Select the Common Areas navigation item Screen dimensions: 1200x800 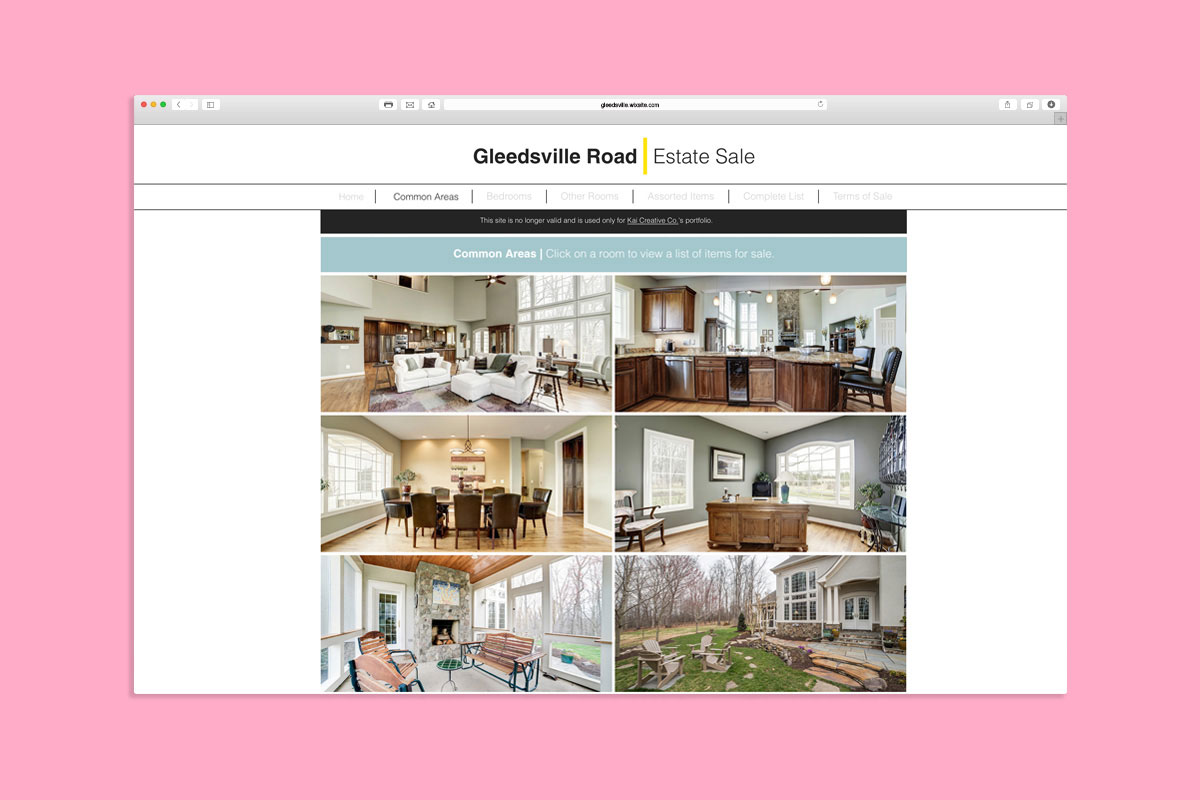pos(426,197)
